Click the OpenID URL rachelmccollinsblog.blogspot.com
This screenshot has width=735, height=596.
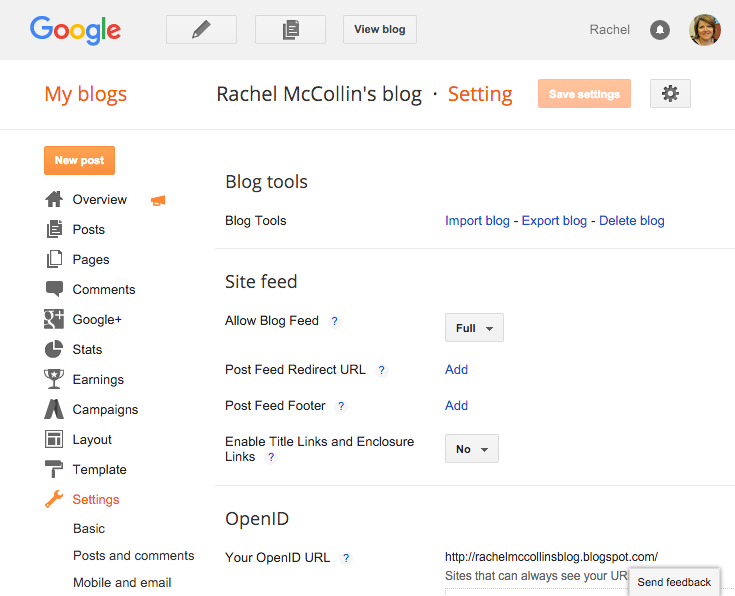click(551, 557)
